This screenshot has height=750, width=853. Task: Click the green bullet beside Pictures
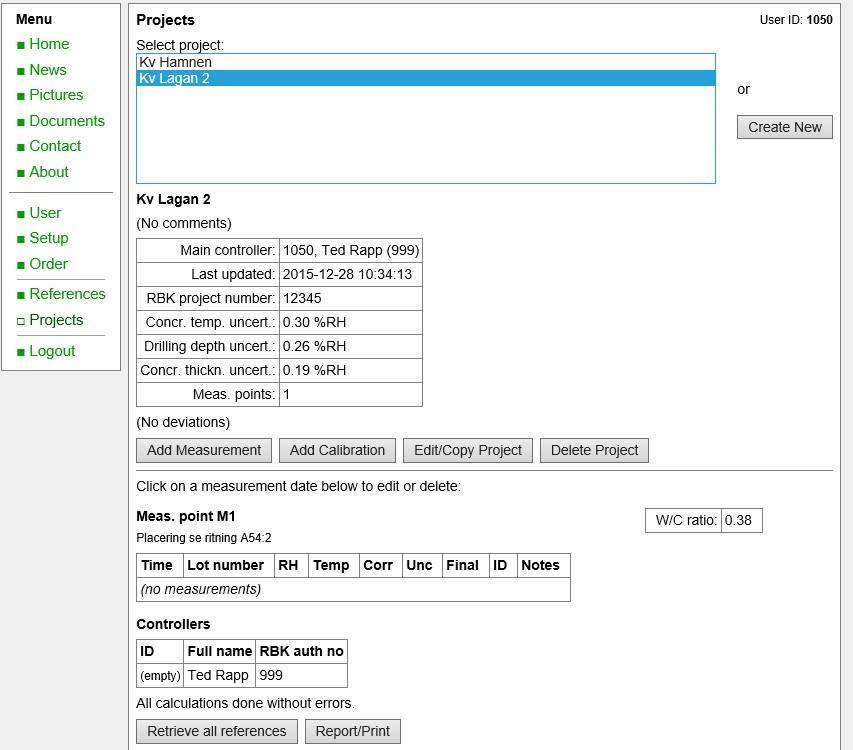click(21, 96)
